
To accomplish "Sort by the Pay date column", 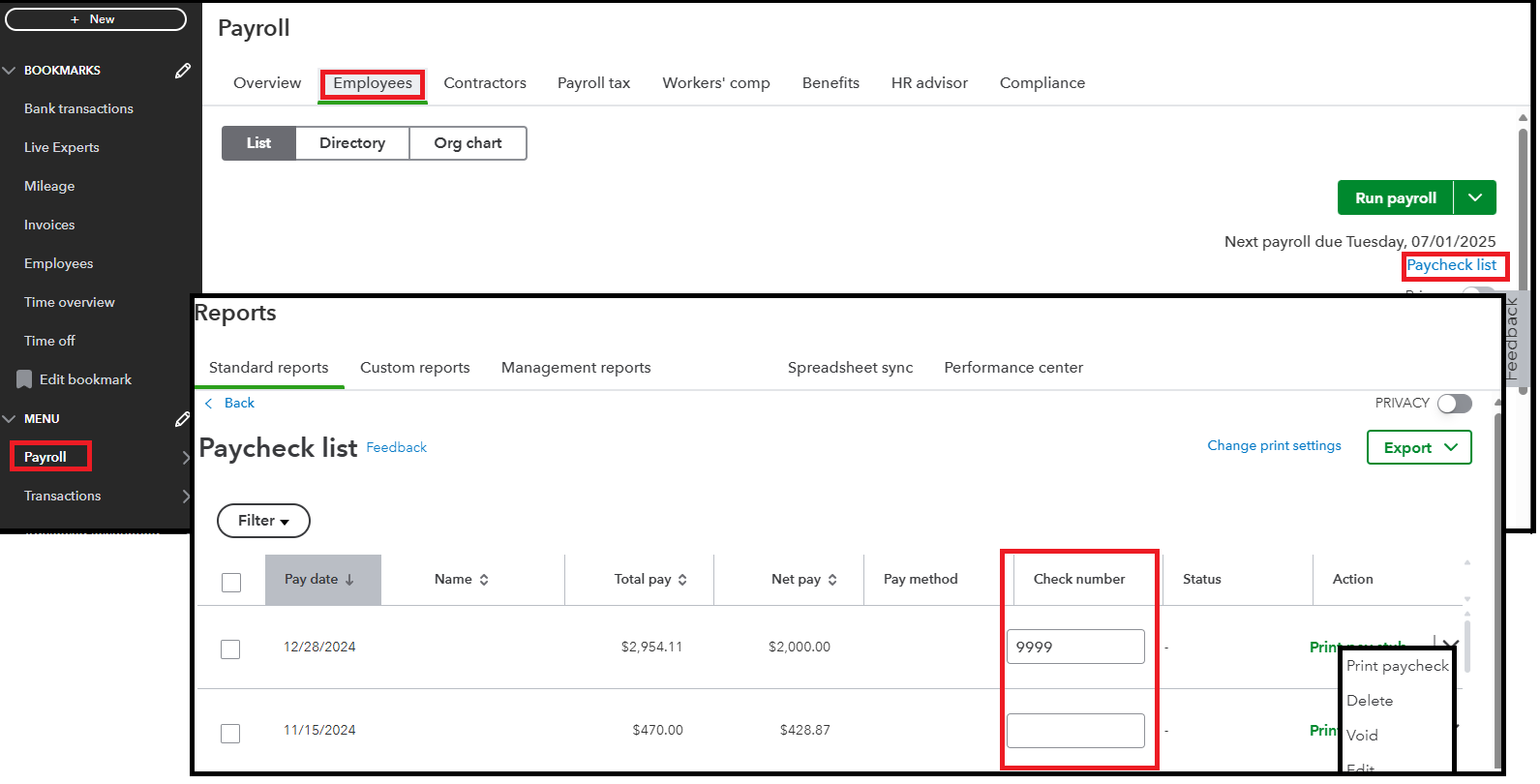I will pyautogui.click(x=322, y=580).
